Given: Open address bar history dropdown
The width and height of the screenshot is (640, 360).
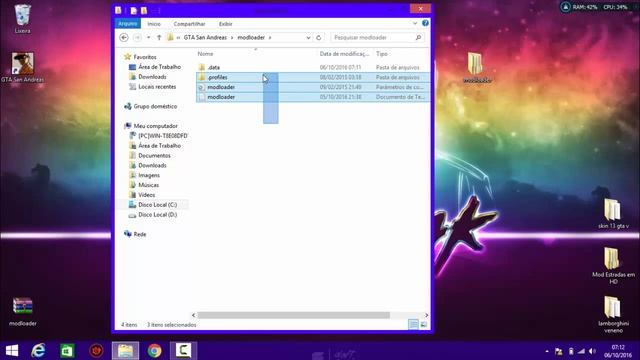Looking at the screenshot, I should pos(308,38).
